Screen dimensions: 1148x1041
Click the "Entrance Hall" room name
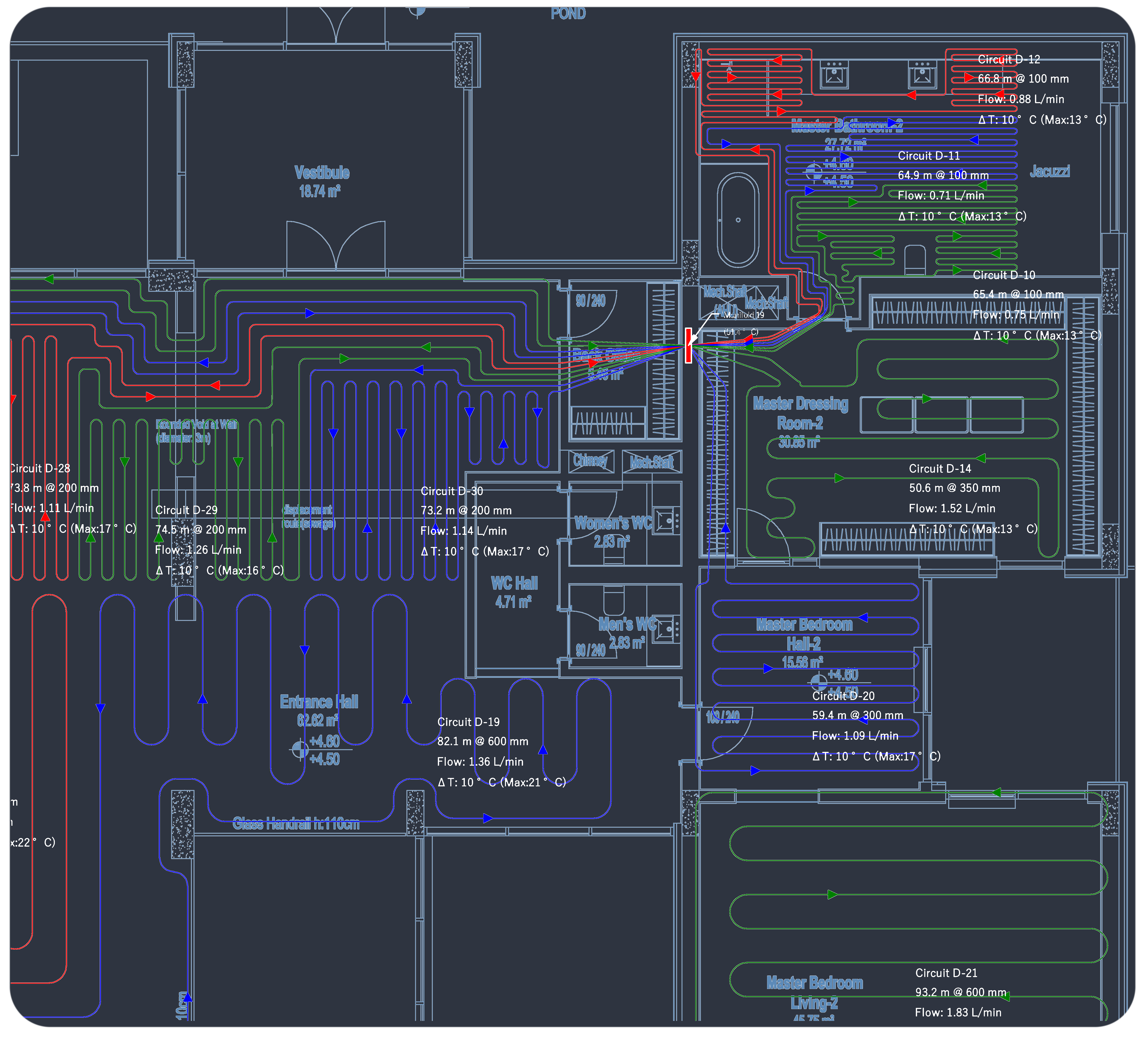[x=319, y=702]
